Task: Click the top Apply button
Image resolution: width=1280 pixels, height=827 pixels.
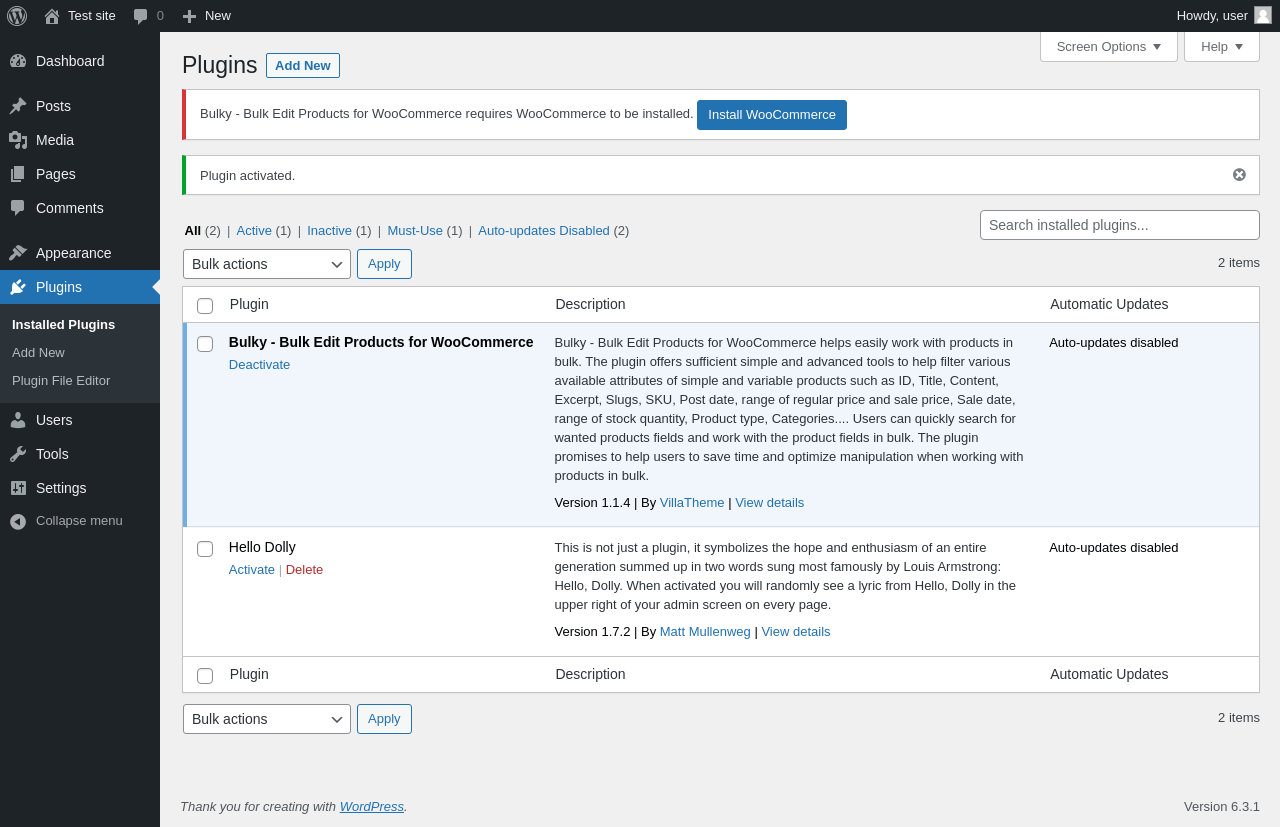Action: point(384,264)
